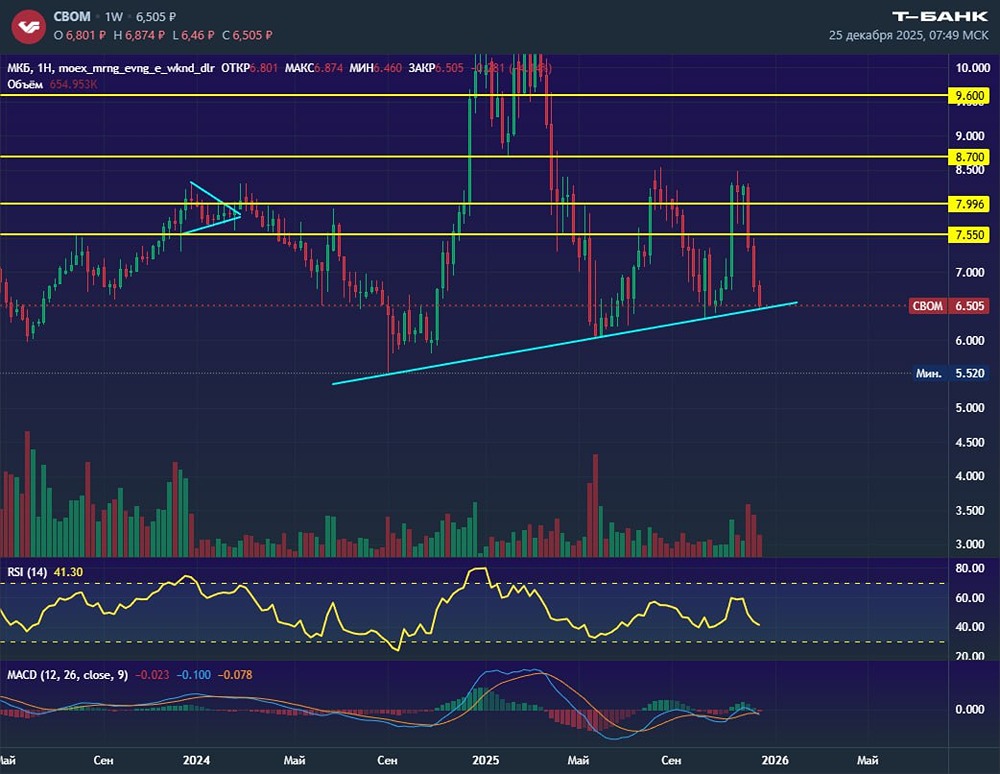
Task: Click the 60.00 RSI axis value
Action: (x=970, y=598)
